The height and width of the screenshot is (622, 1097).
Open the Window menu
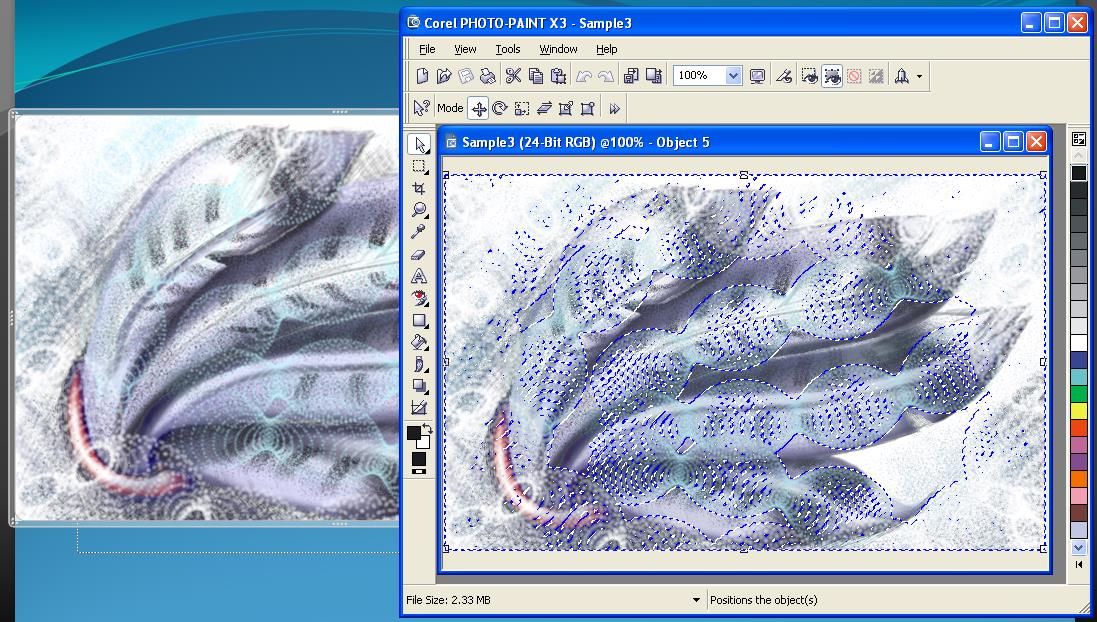click(x=558, y=49)
